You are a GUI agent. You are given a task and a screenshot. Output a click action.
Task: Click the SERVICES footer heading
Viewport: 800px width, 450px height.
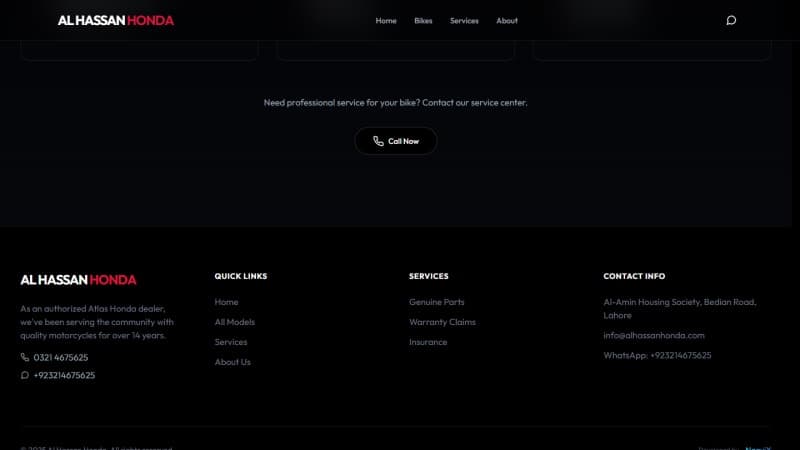click(428, 276)
